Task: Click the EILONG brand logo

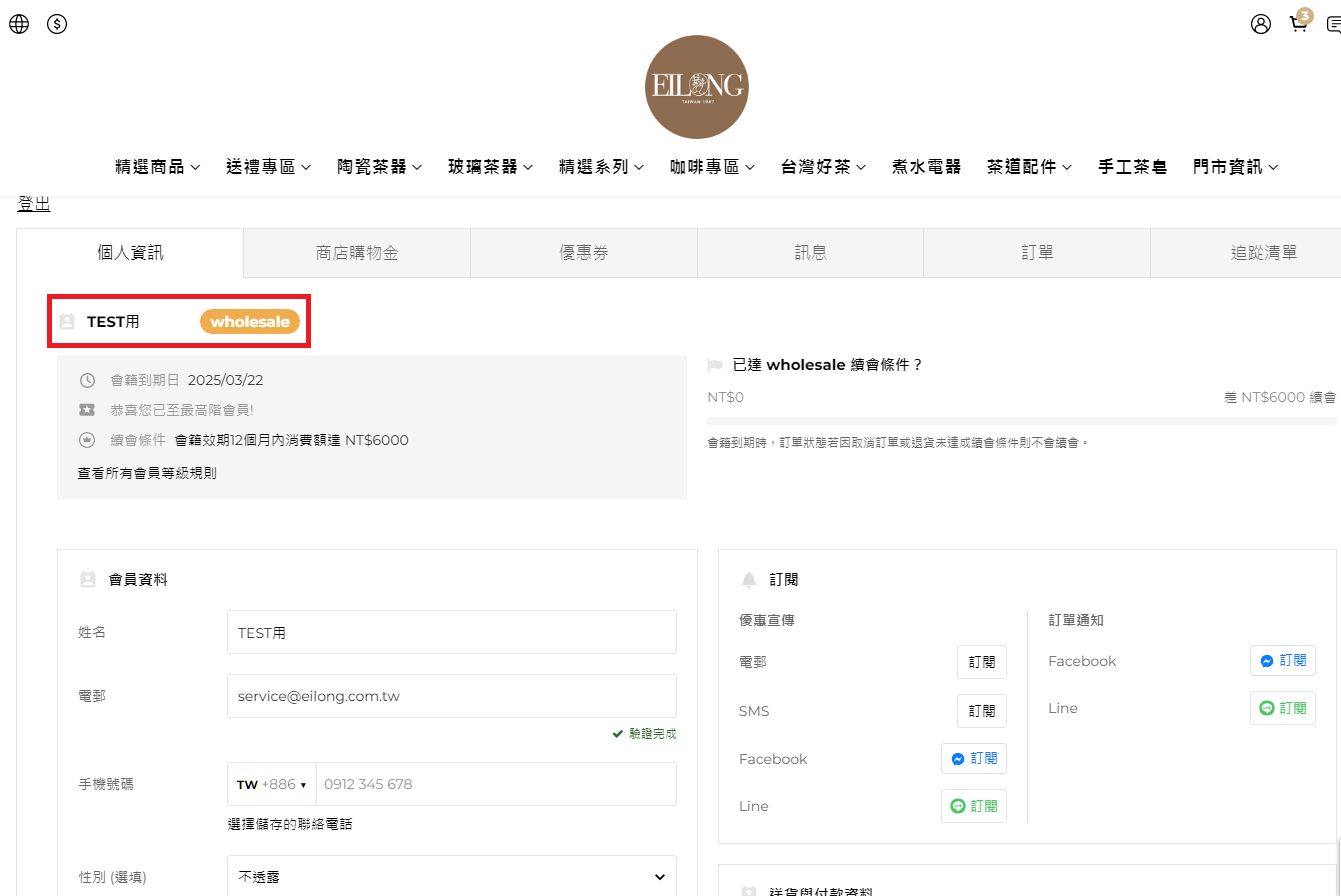Action: tap(696, 87)
